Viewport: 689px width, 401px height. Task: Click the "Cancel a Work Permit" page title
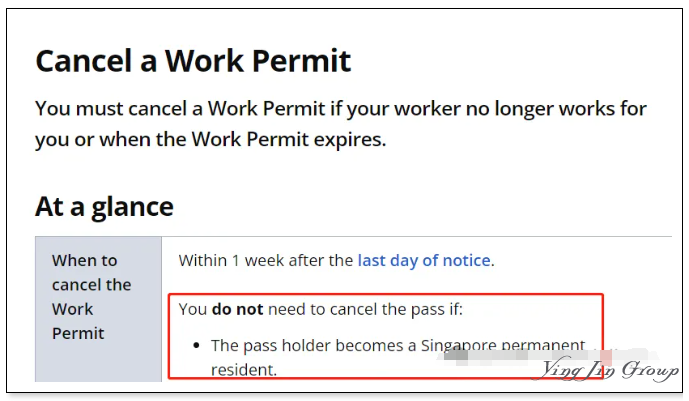click(x=193, y=61)
